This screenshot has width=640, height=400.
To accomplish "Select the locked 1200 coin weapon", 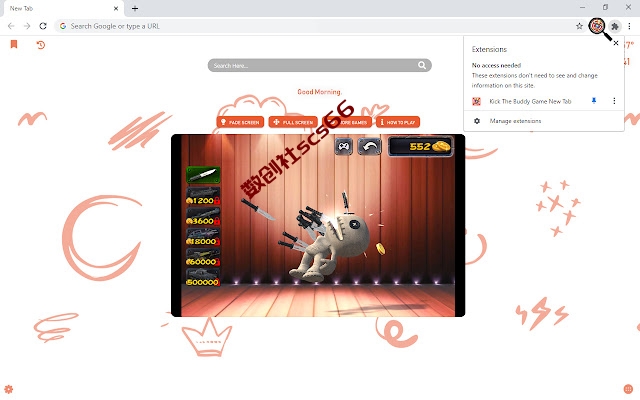I will point(203,196).
